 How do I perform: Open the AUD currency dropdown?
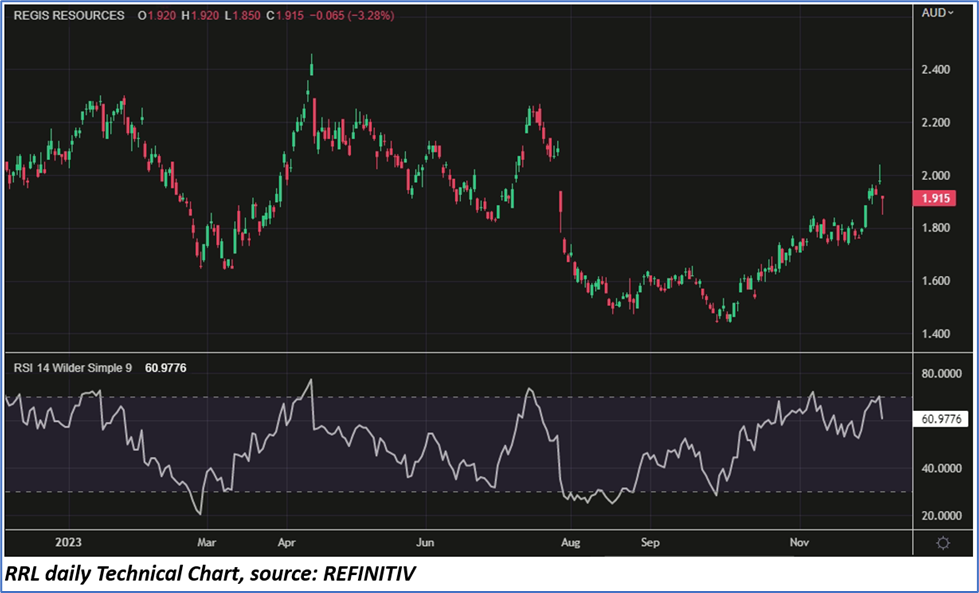[937, 13]
